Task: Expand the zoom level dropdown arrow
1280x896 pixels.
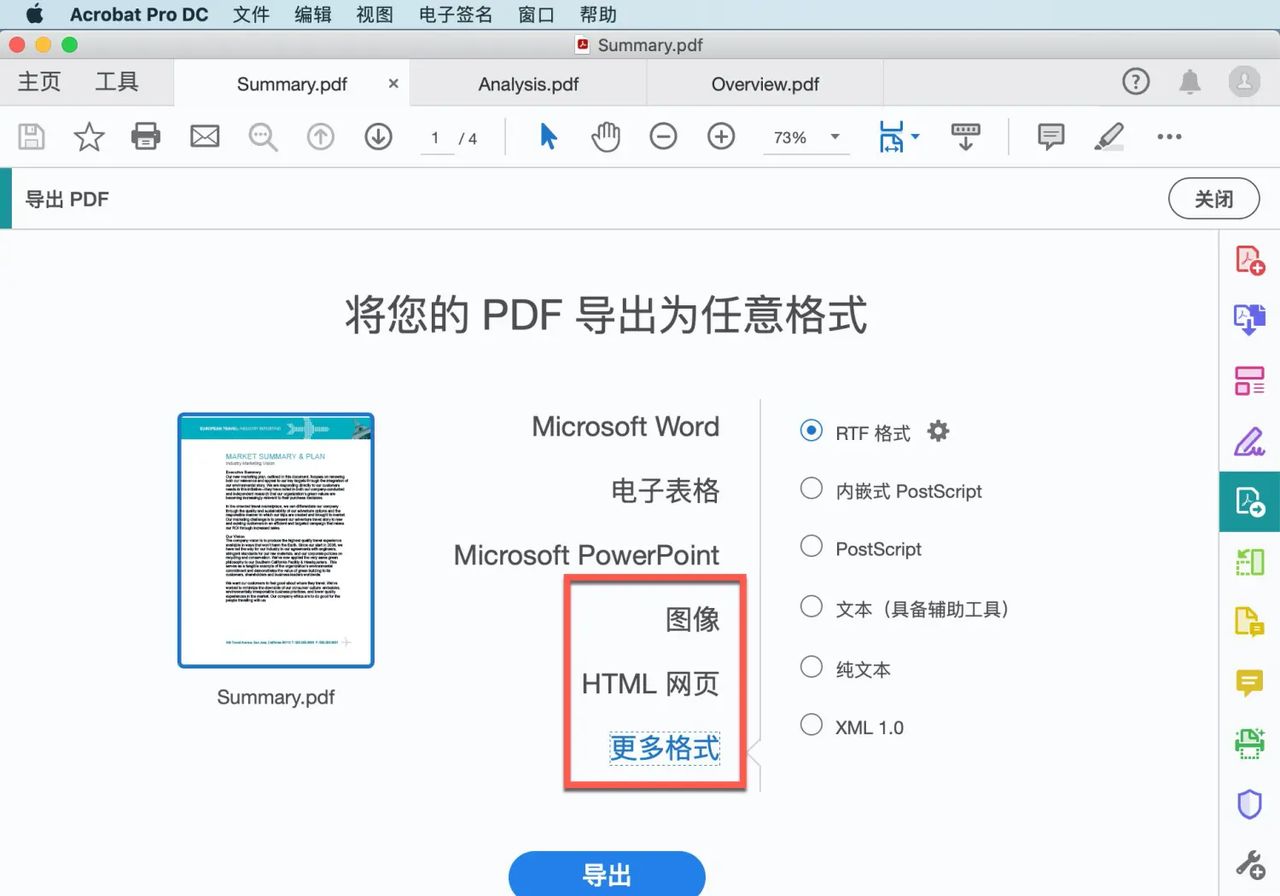Action: coord(835,137)
